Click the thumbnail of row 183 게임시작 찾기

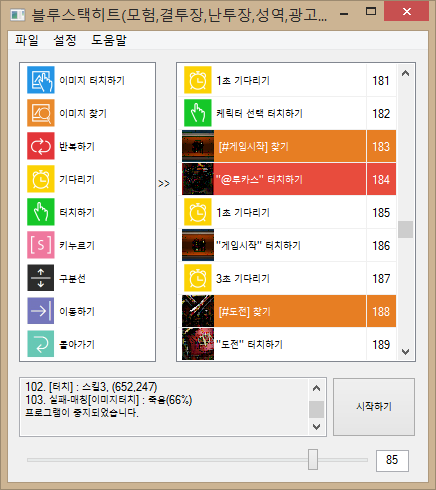[198, 146]
